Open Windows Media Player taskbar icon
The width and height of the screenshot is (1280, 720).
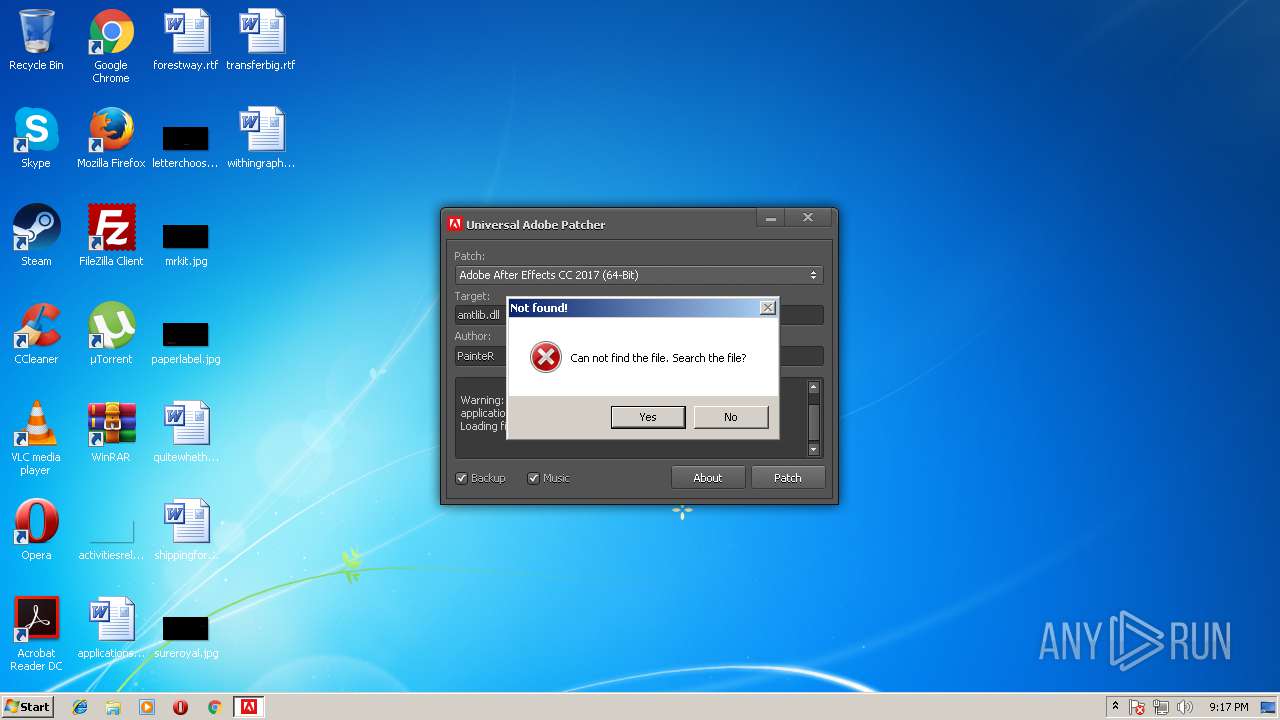point(147,707)
